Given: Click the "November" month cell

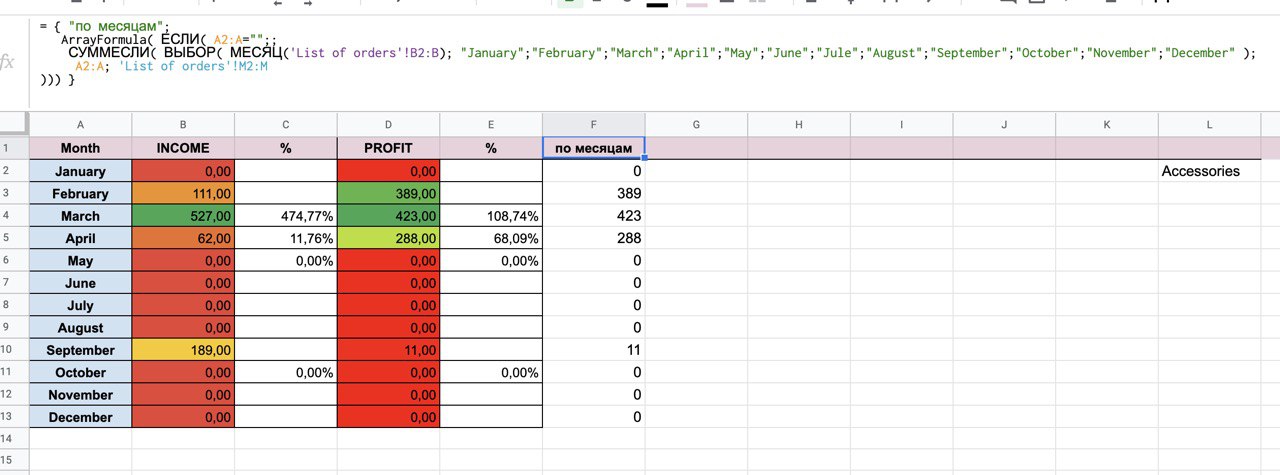Looking at the screenshot, I should [x=80, y=395].
